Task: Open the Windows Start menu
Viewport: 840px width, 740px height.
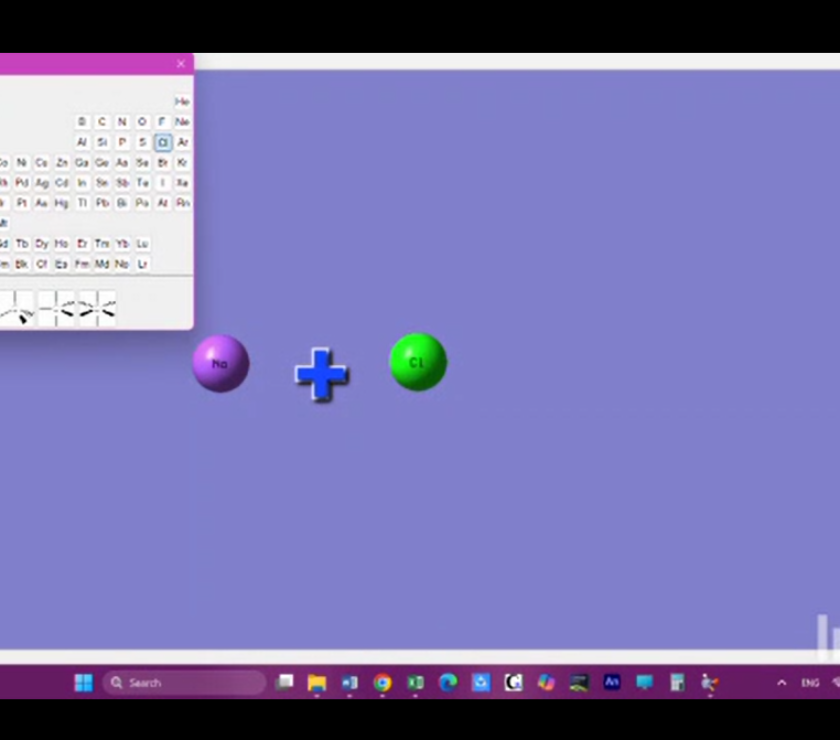Action: click(x=84, y=683)
